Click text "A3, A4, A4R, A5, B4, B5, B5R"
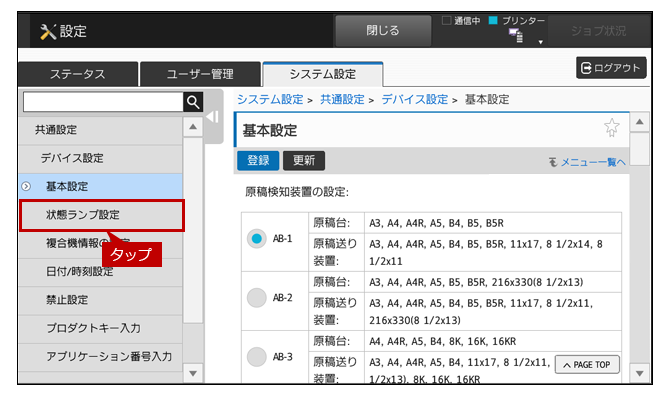This screenshot has height=396, width=670. point(436,223)
